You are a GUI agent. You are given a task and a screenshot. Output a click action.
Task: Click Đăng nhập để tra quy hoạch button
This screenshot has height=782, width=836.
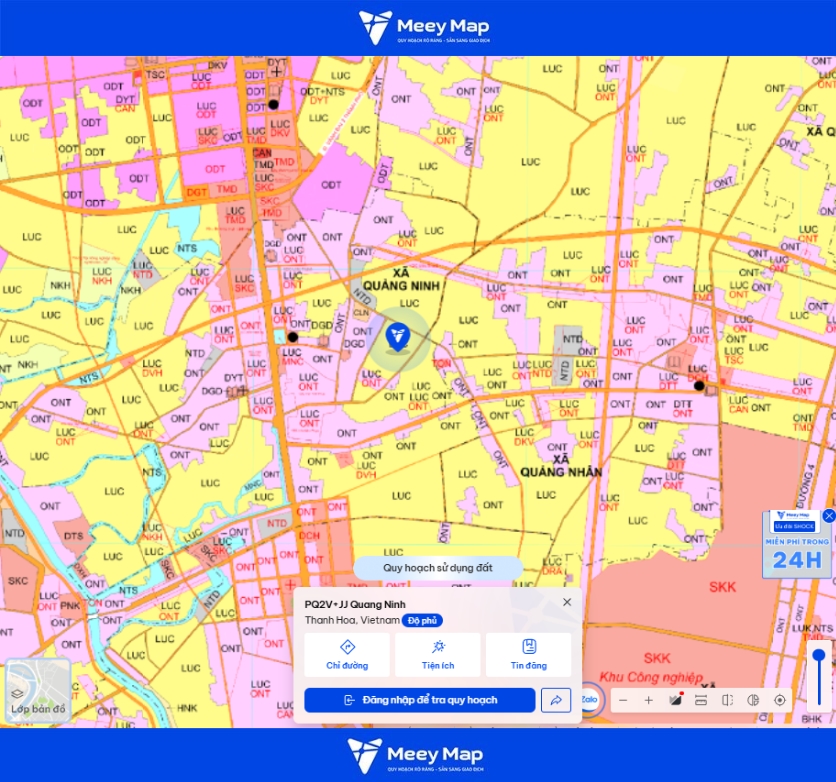(420, 700)
